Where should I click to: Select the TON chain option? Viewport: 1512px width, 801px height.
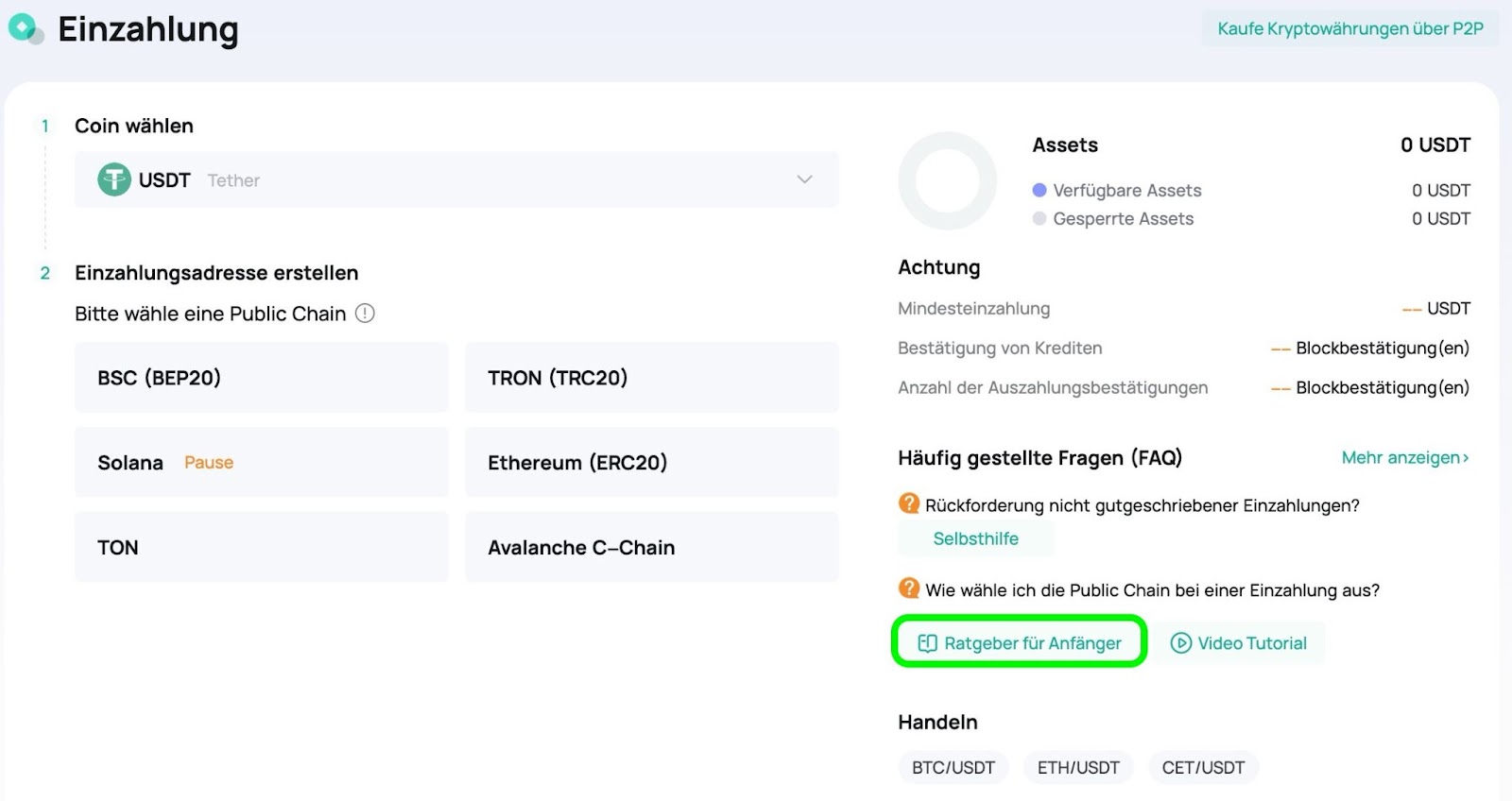[x=261, y=548]
